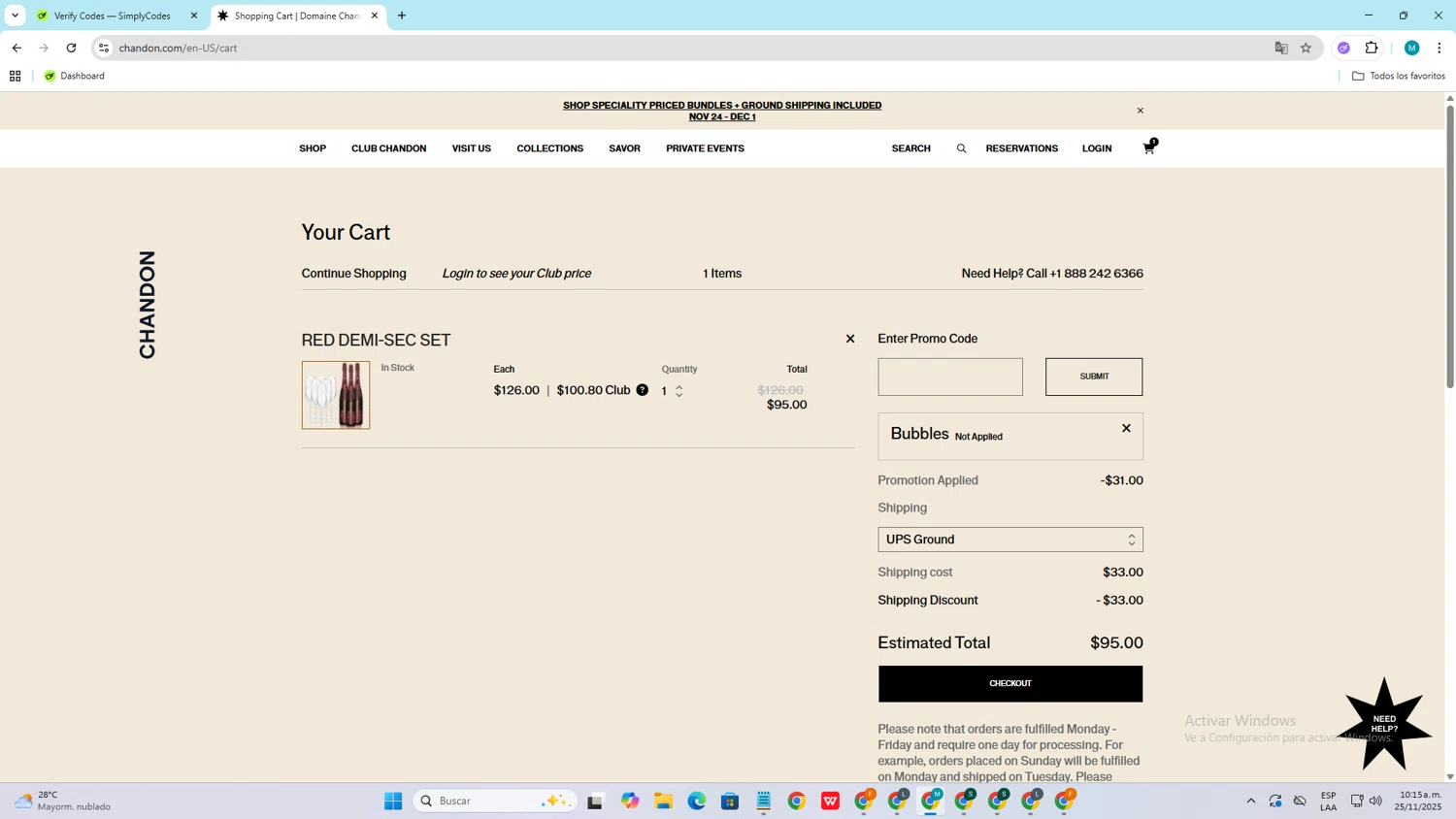Click the search magnifier icon

coord(961,148)
